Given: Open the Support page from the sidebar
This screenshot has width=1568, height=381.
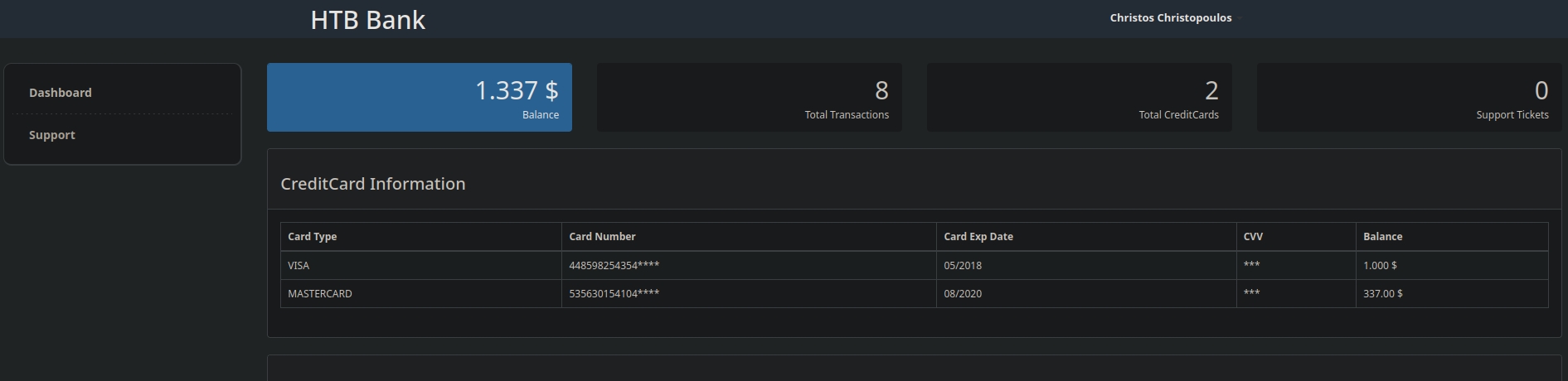Looking at the screenshot, I should pos(52,135).
